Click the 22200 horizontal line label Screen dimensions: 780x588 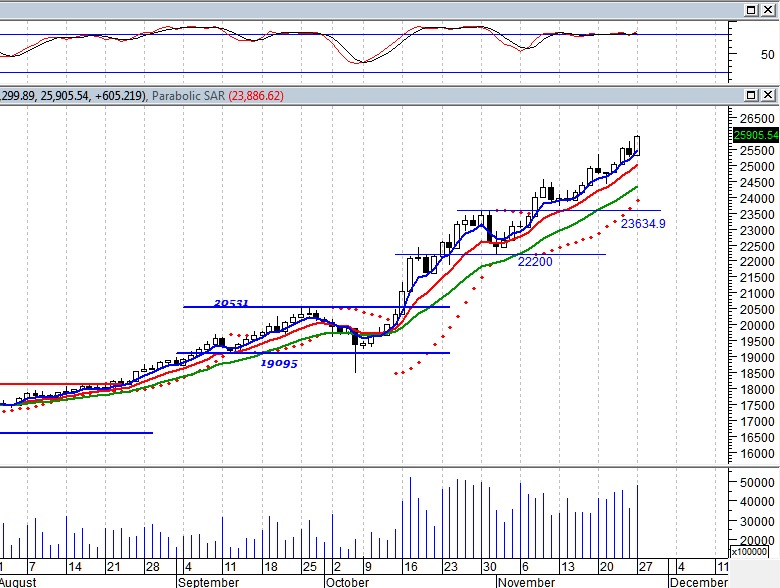point(535,261)
